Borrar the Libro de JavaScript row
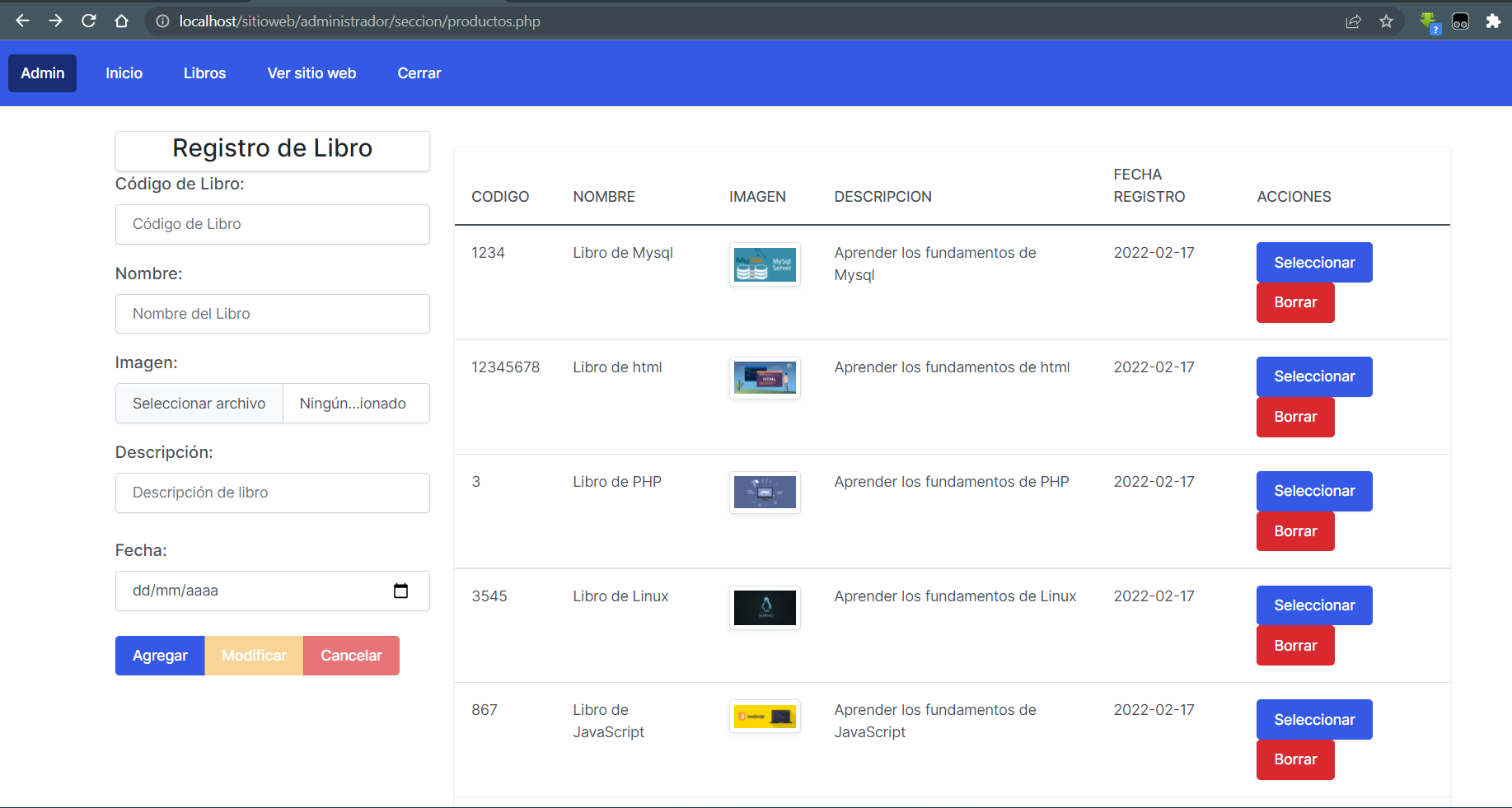 coord(1295,759)
